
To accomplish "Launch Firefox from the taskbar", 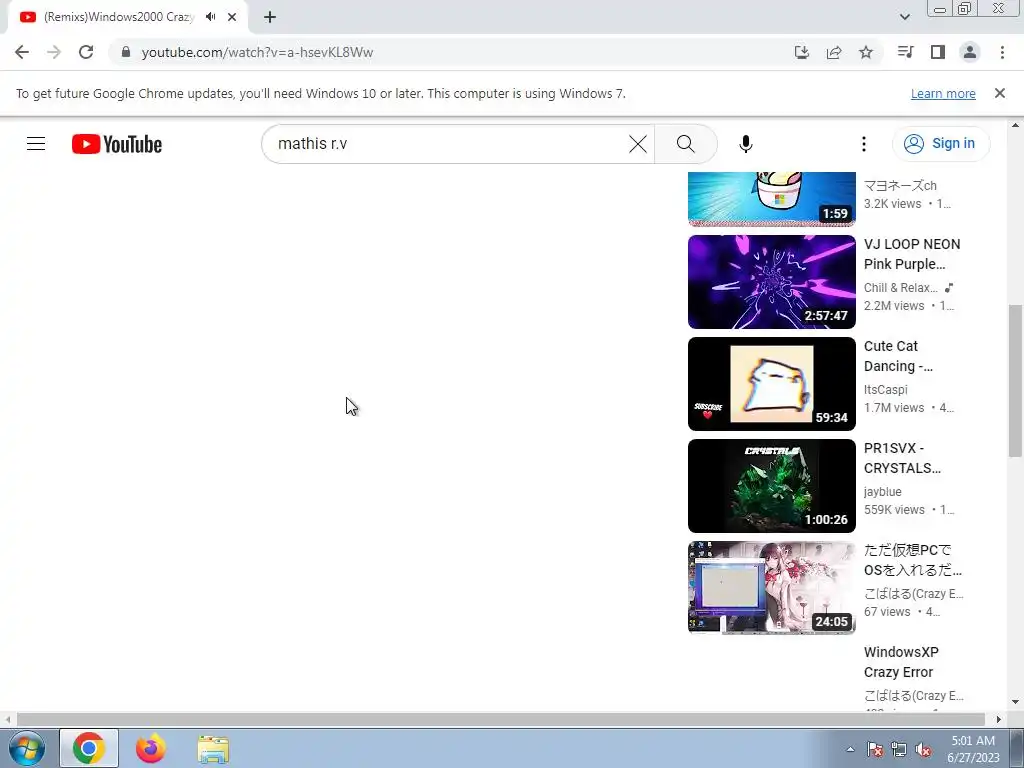I will [x=151, y=748].
